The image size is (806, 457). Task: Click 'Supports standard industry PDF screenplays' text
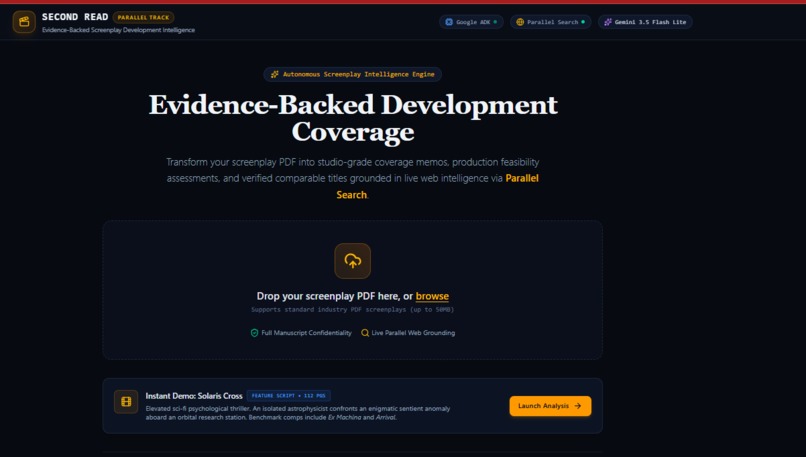[352, 310]
